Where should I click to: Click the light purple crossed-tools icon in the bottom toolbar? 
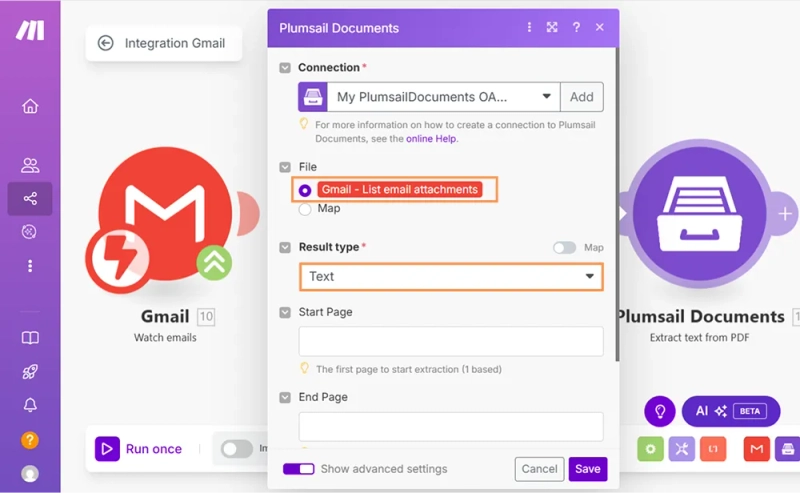pos(682,449)
